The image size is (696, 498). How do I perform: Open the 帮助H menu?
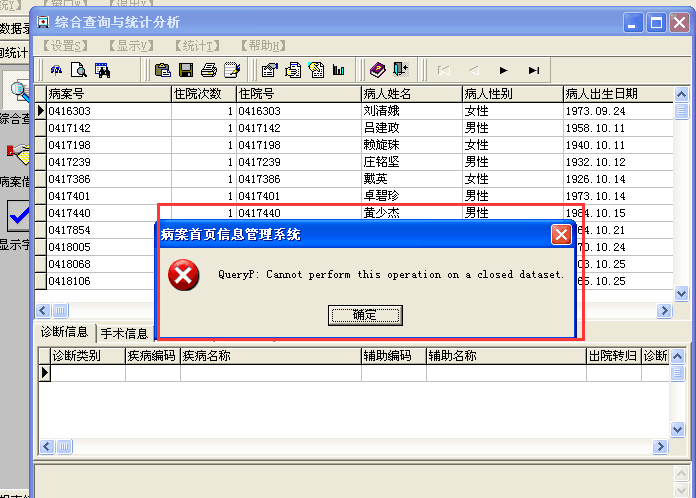pyautogui.click(x=263, y=46)
